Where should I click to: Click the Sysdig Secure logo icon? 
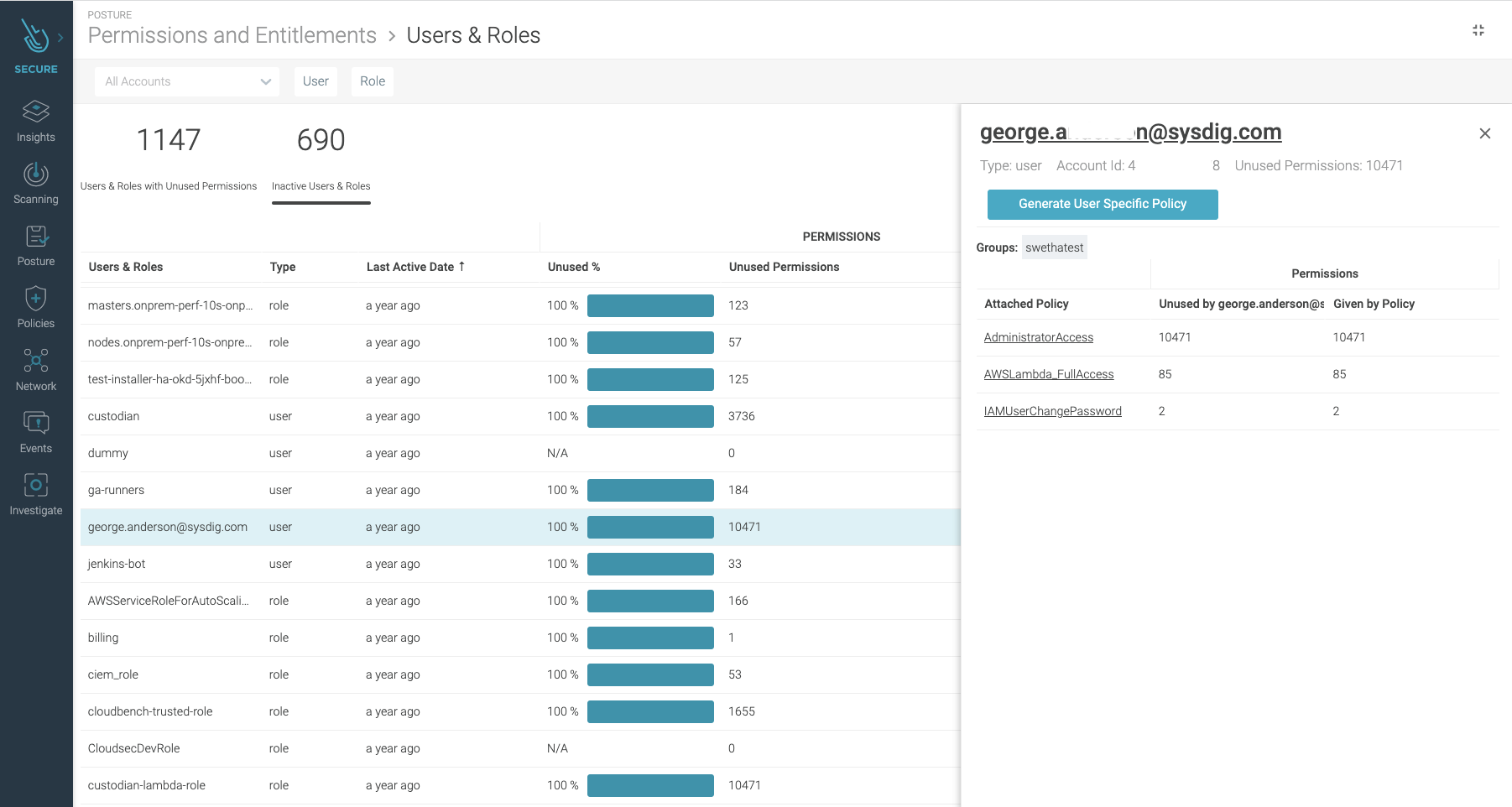34,36
